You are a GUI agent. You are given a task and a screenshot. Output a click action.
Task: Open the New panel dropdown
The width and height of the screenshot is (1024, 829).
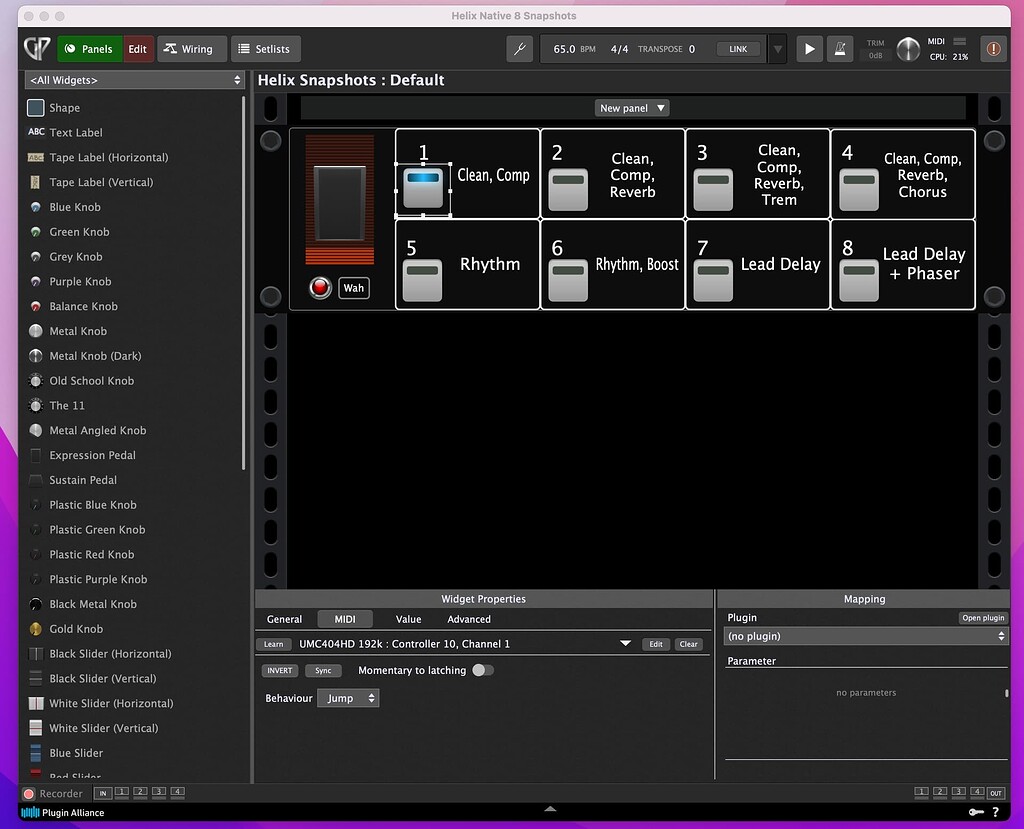pos(631,107)
